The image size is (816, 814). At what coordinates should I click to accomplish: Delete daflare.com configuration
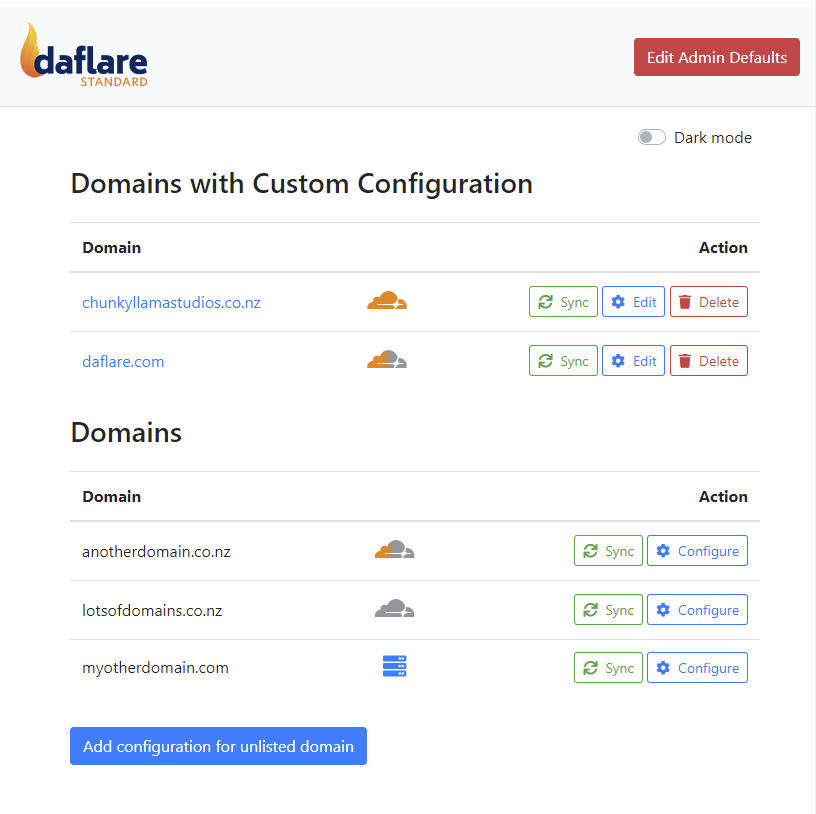[709, 361]
